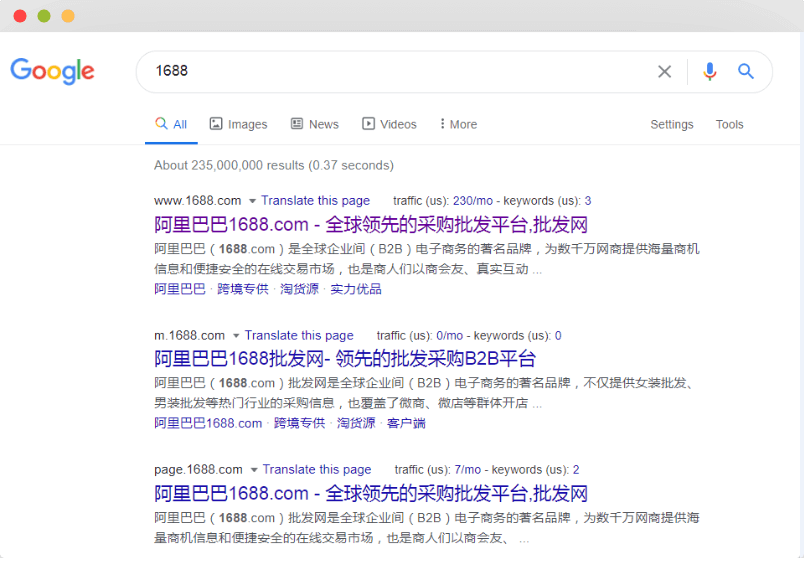This screenshot has width=804, height=562.
Task: Click the About 235,000,000 results text
Action: (274, 165)
